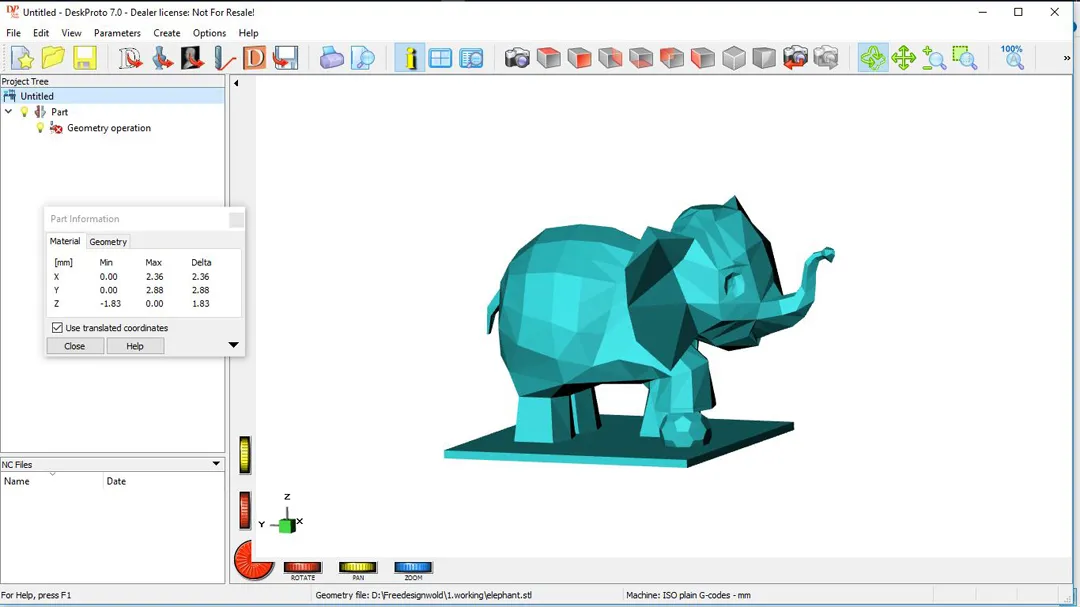Click the Save project floppy disk icon
Image resolution: width=1080 pixels, height=607 pixels.
(84, 58)
